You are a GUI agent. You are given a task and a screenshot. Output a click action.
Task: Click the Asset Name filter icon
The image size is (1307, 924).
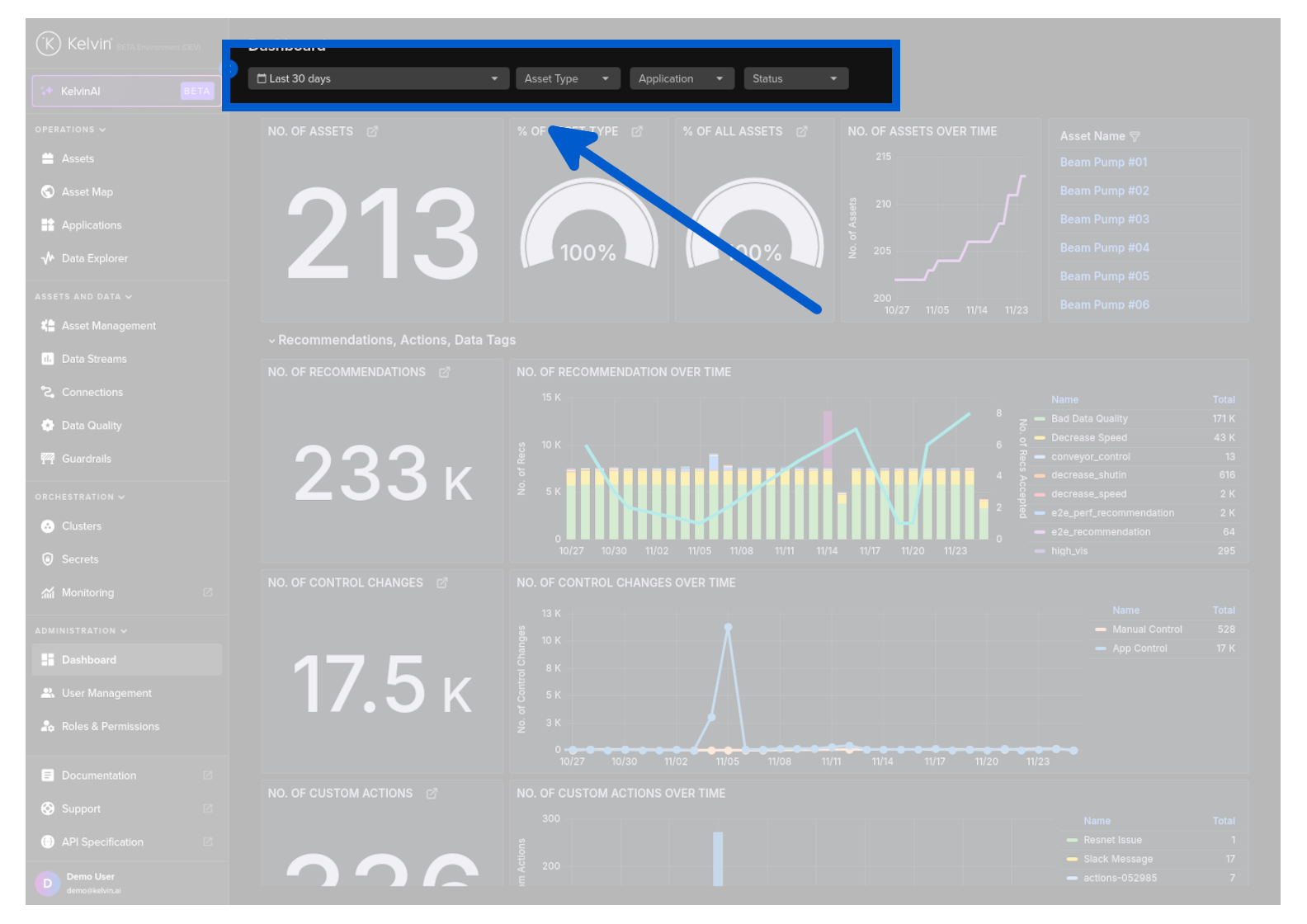pyautogui.click(x=1135, y=137)
